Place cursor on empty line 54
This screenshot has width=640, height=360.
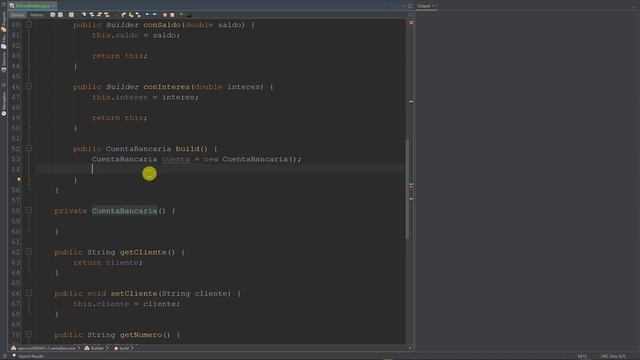tap(220, 169)
